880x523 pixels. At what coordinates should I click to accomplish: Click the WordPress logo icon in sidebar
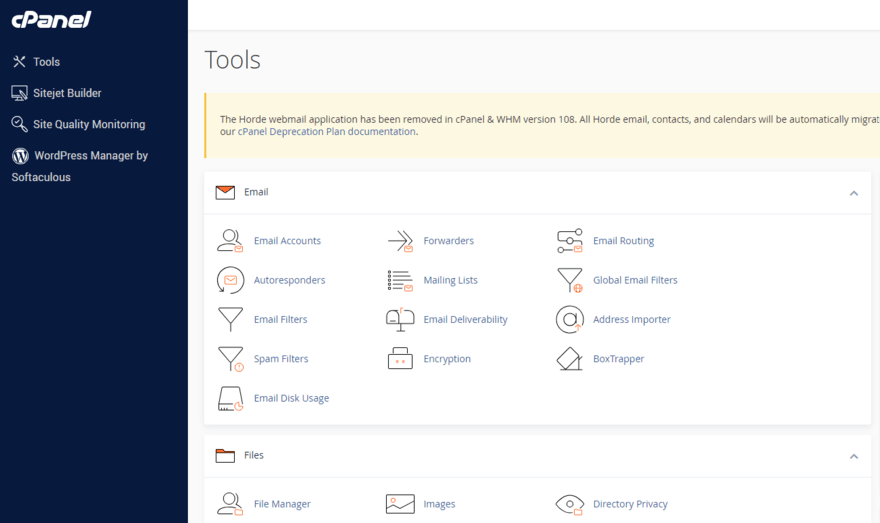pyautogui.click(x=20, y=155)
